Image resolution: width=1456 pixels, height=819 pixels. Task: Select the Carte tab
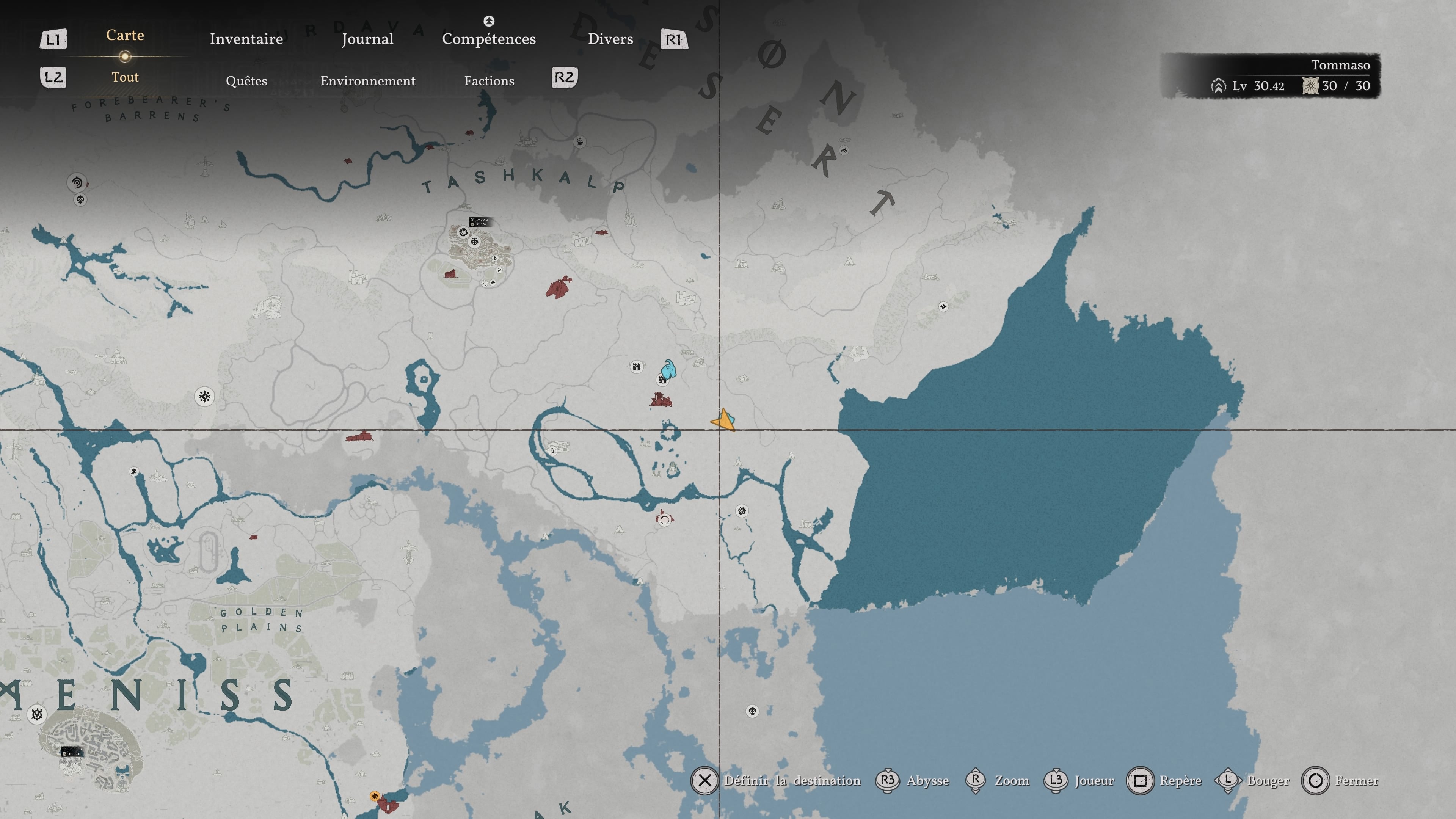(x=125, y=35)
